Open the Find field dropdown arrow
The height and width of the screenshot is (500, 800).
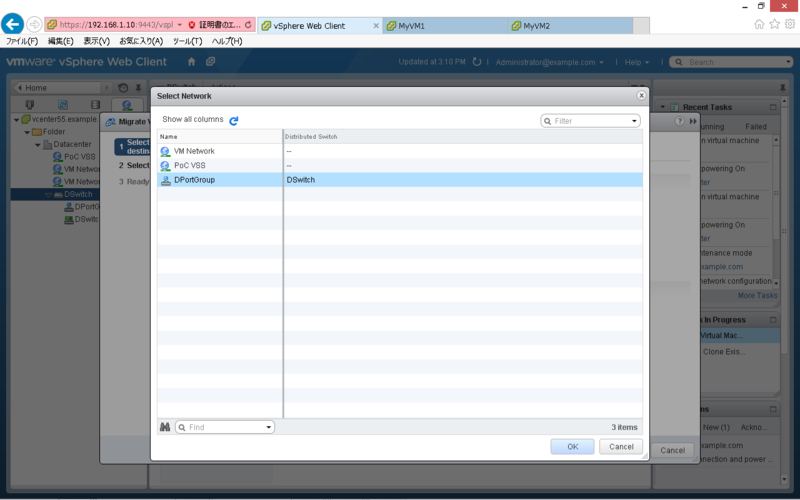click(269, 427)
